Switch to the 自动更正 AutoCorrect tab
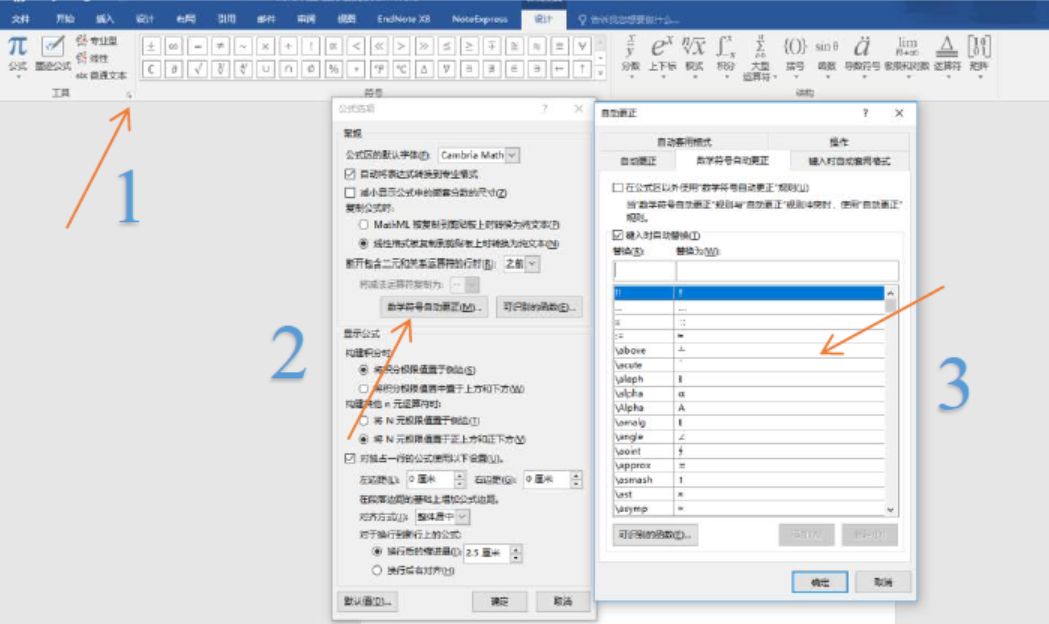Screen dimensions: 1049x624 [638, 161]
